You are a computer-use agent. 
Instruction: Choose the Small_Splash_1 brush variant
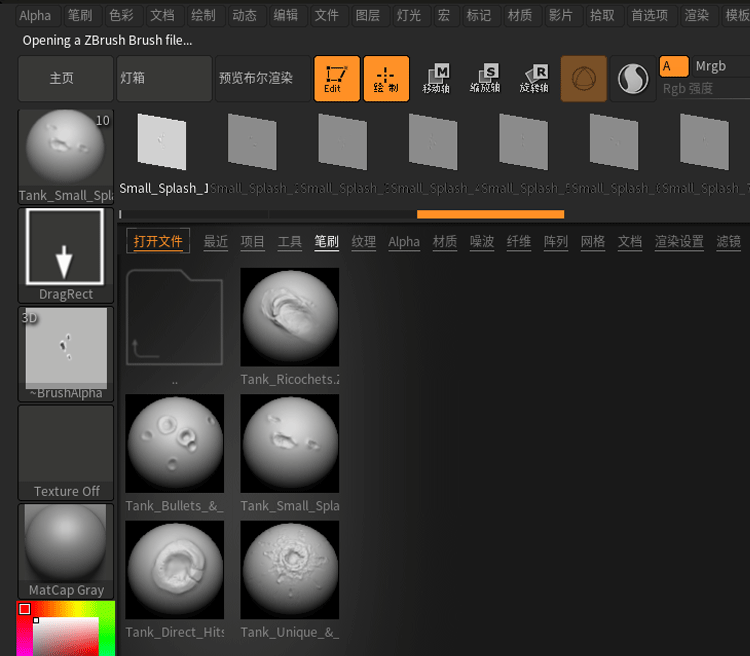pos(162,154)
